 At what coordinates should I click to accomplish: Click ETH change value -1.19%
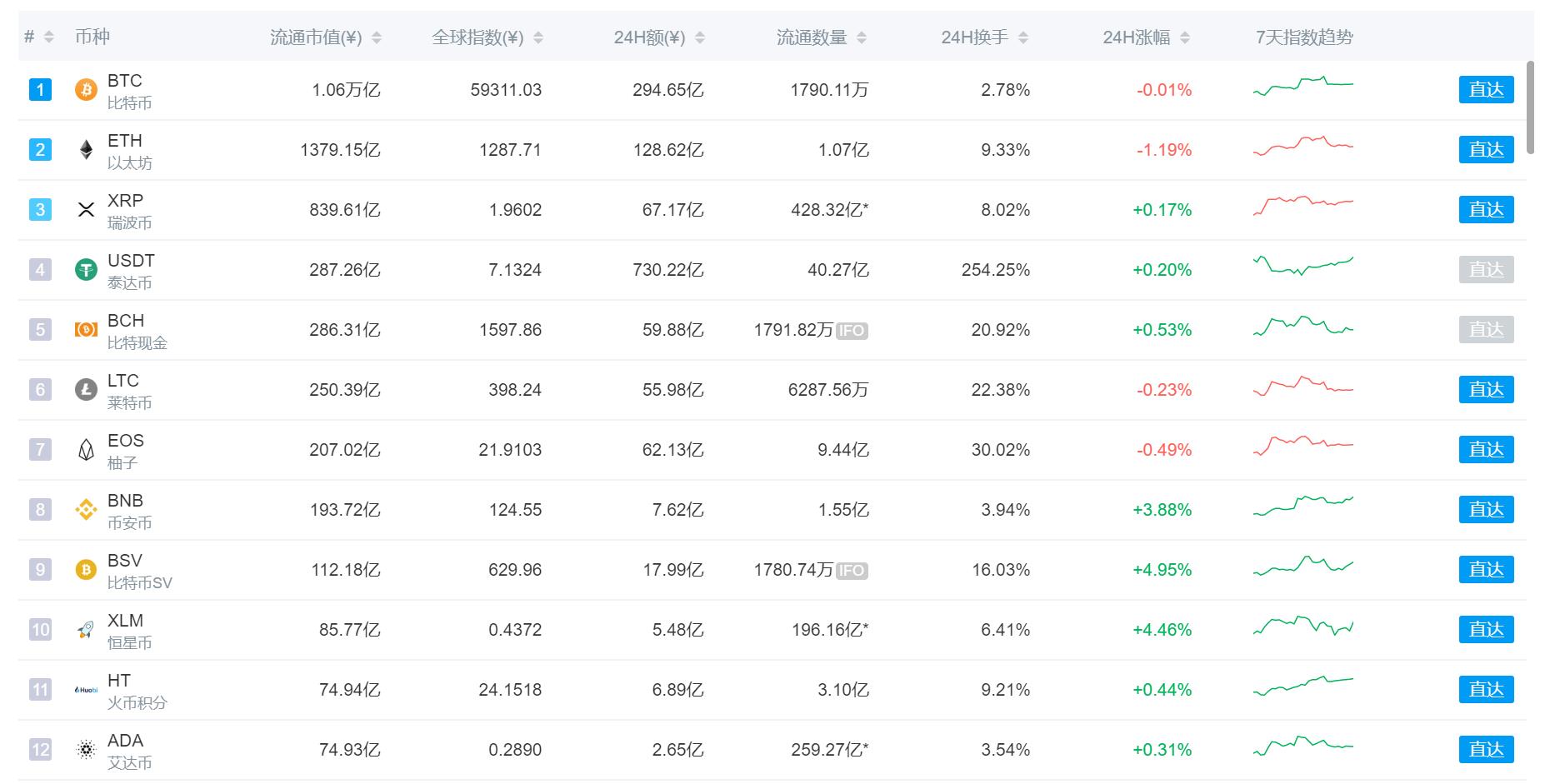(x=1164, y=150)
